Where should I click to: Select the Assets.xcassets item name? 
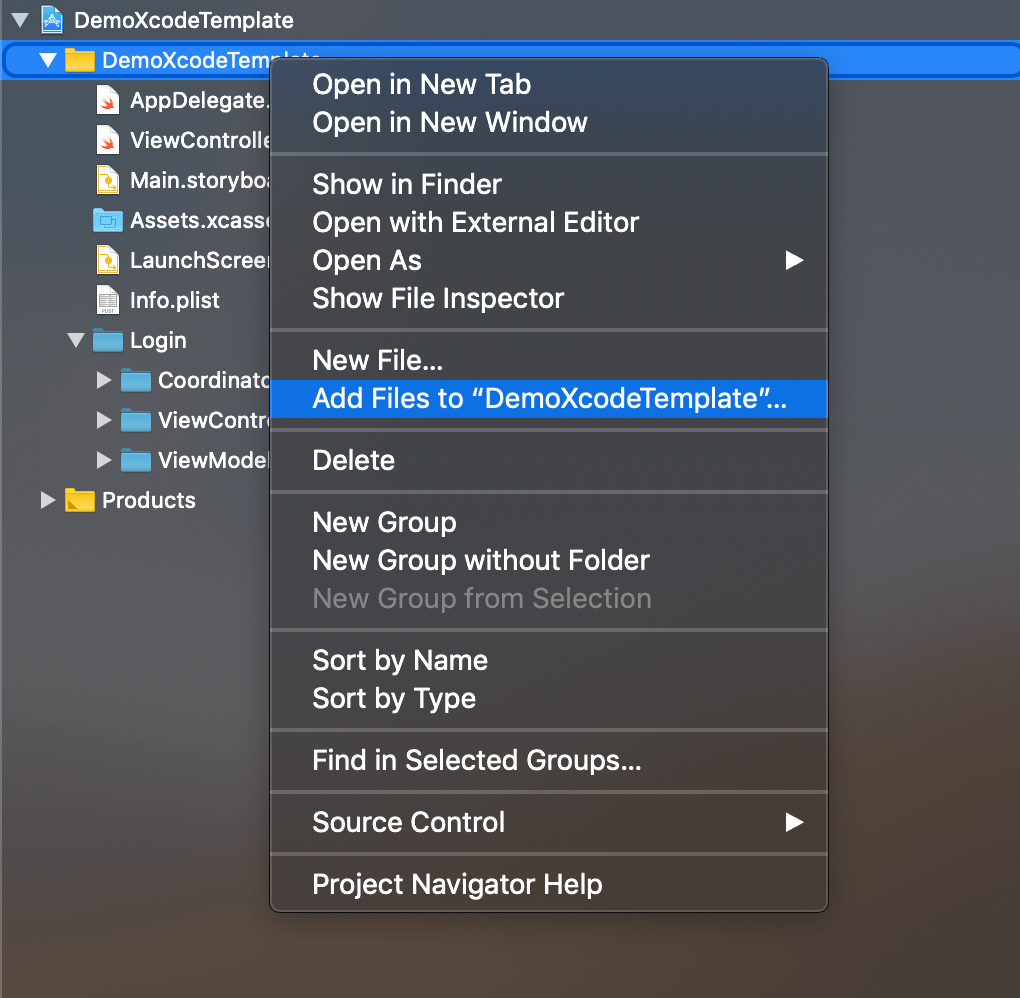pos(199,221)
